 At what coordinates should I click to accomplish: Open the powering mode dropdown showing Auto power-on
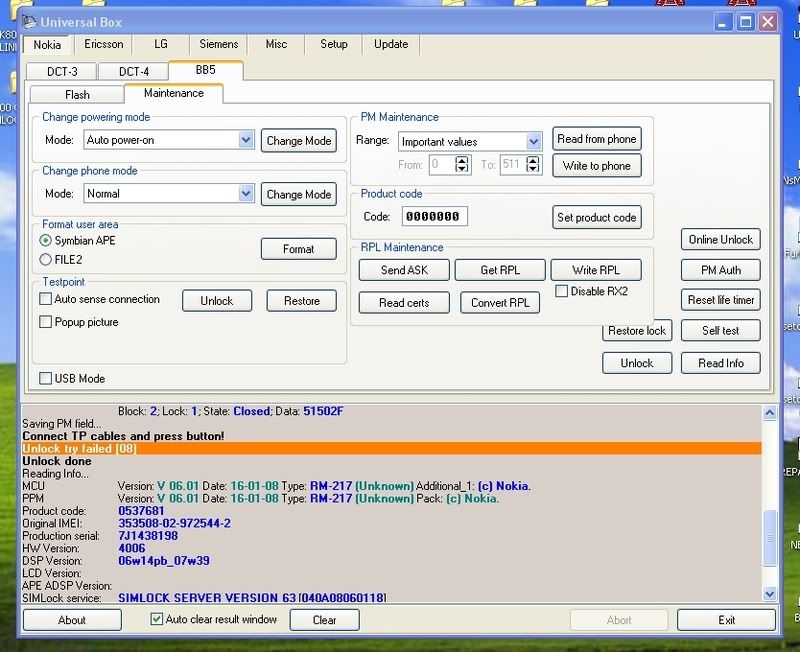point(168,140)
